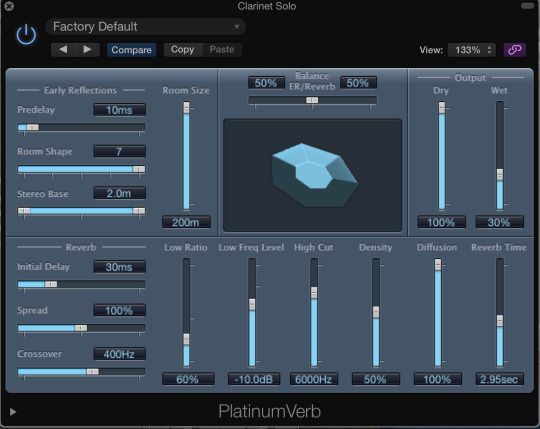540x429 pixels.
Task: Click the window pill button at top right
Action: click(x=527, y=6)
